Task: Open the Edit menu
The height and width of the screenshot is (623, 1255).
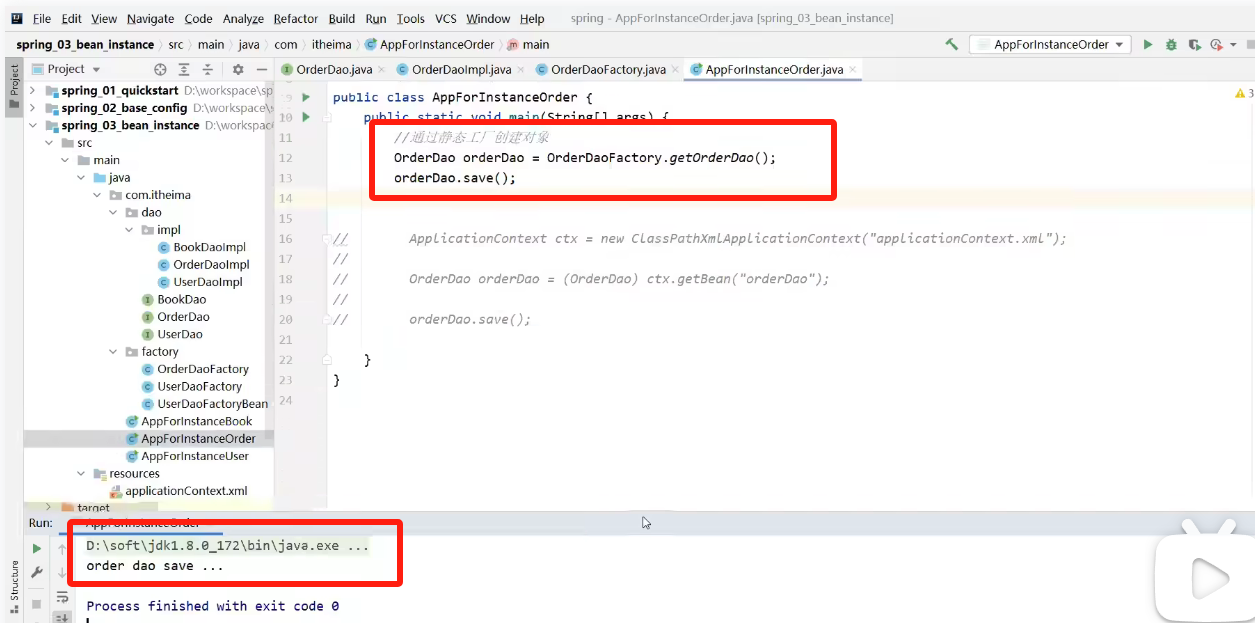Action: pyautogui.click(x=71, y=18)
